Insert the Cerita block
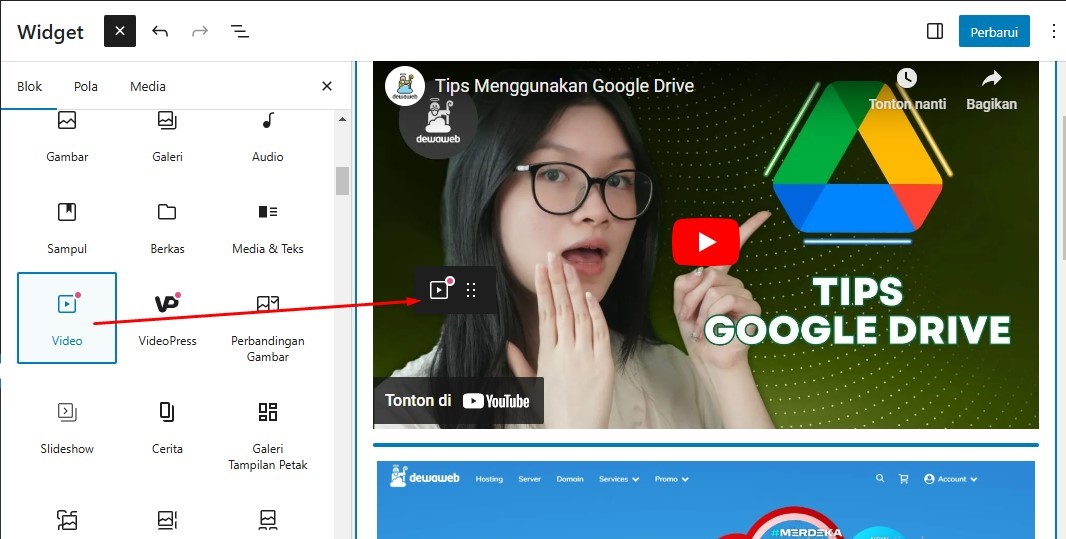The image size is (1066, 539). coord(167,427)
